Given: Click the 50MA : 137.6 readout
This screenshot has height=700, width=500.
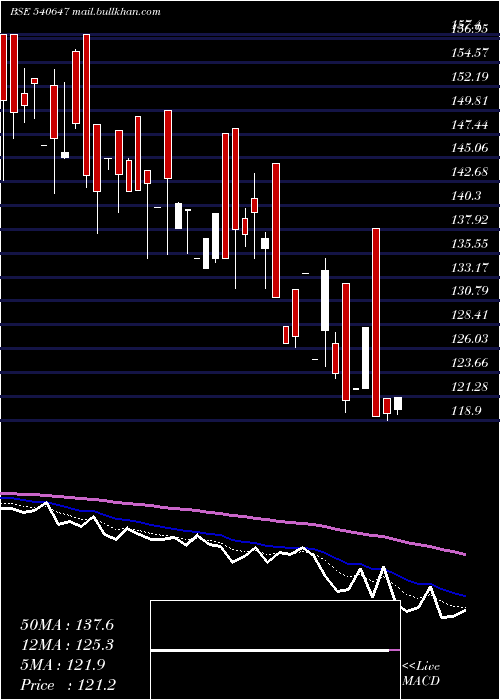Looking at the screenshot, I should coord(67,625).
